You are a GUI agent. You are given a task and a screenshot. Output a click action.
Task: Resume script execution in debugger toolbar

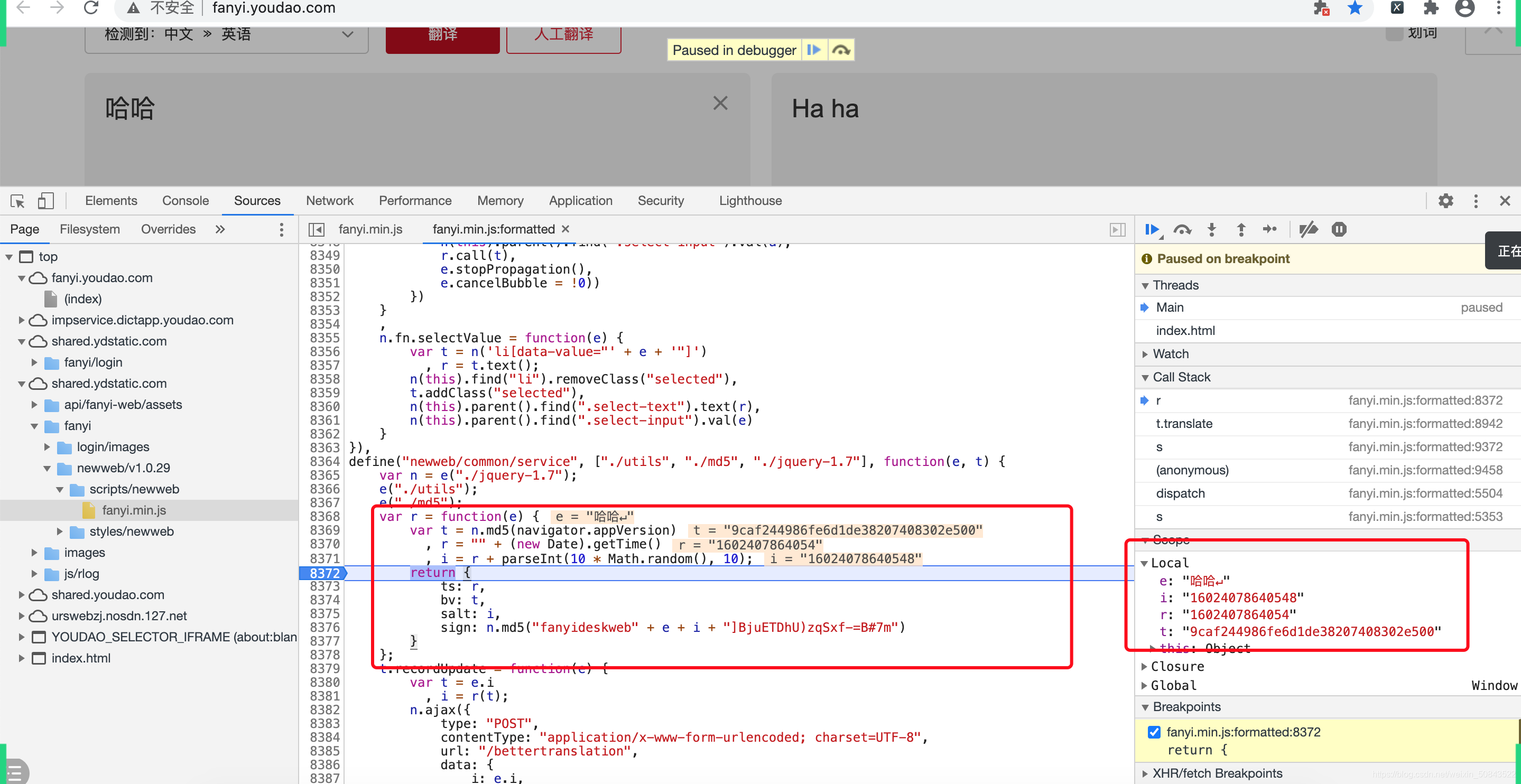pos(1152,230)
